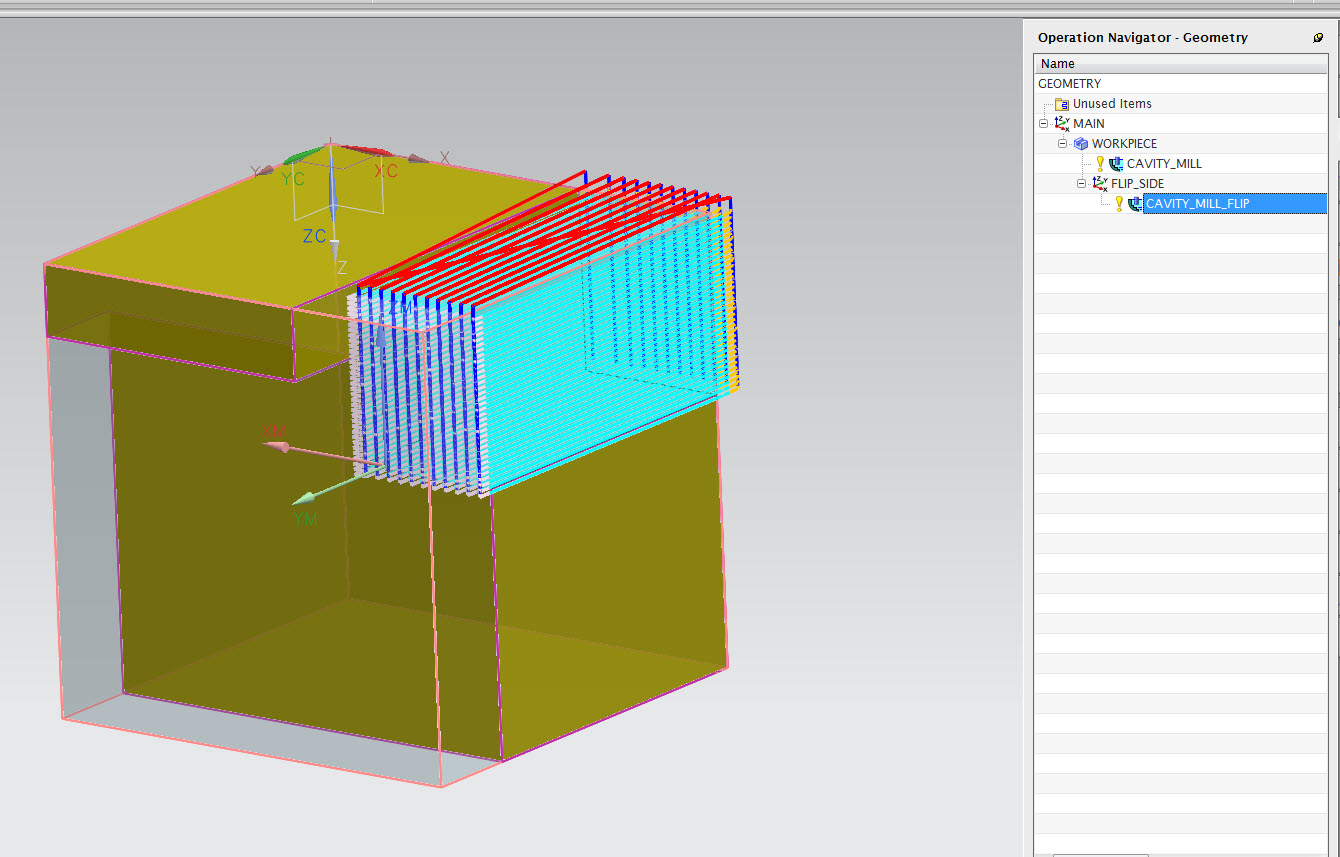The image size is (1340, 857).
Task: Click the MAIN MCS axis icon
Action: pyautogui.click(x=1062, y=124)
